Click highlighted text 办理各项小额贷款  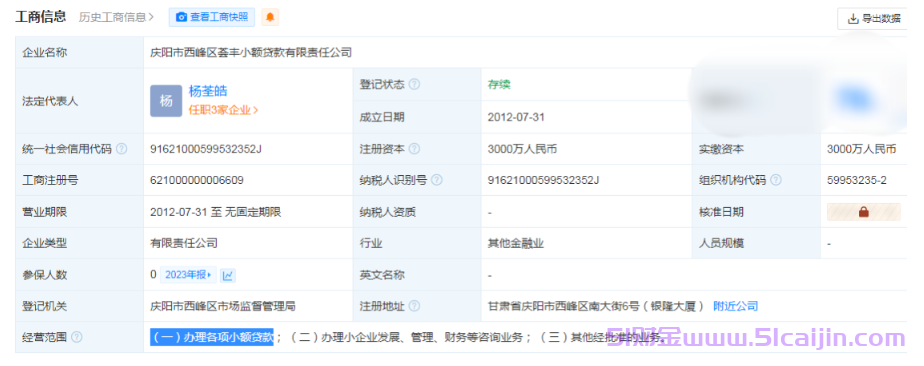(229, 337)
